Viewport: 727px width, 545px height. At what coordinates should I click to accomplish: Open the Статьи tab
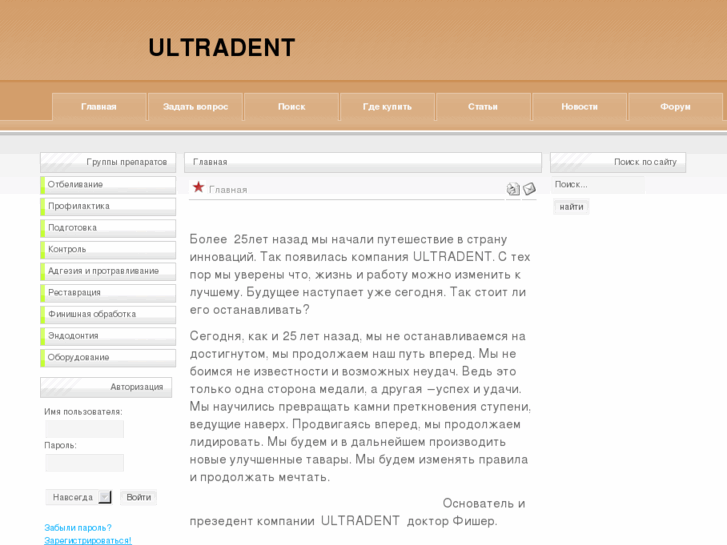pyautogui.click(x=483, y=107)
